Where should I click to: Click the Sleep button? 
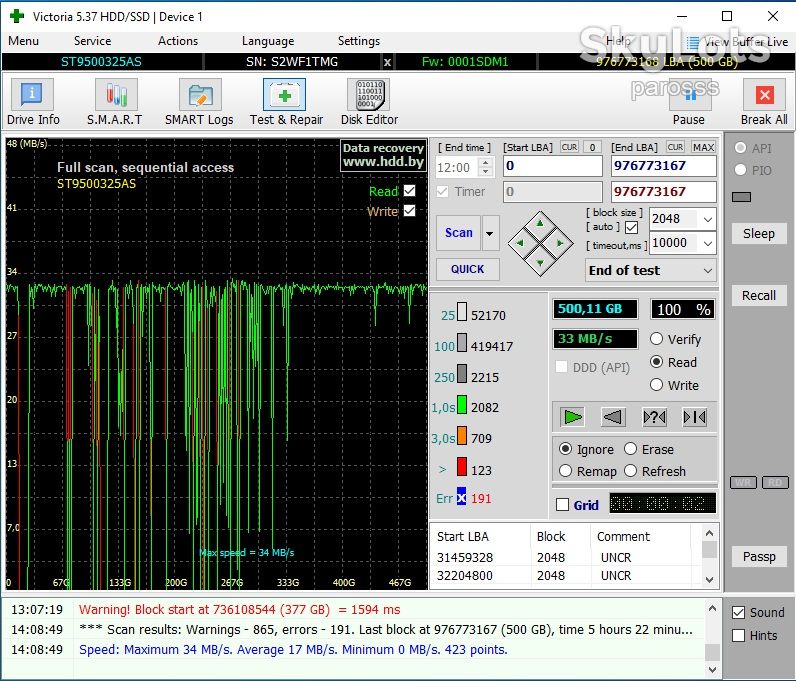(x=759, y=234)
